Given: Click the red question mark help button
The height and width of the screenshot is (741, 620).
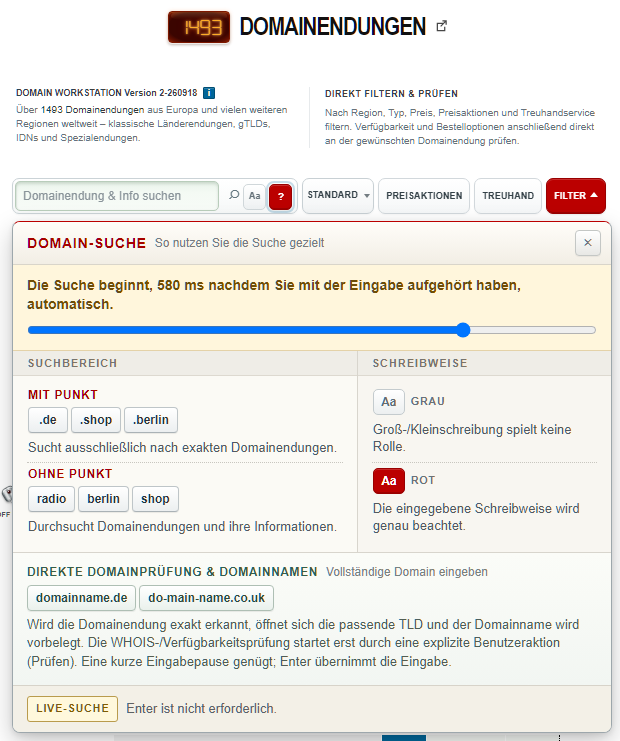Looking at the screenshot, I should coord(281,197).
